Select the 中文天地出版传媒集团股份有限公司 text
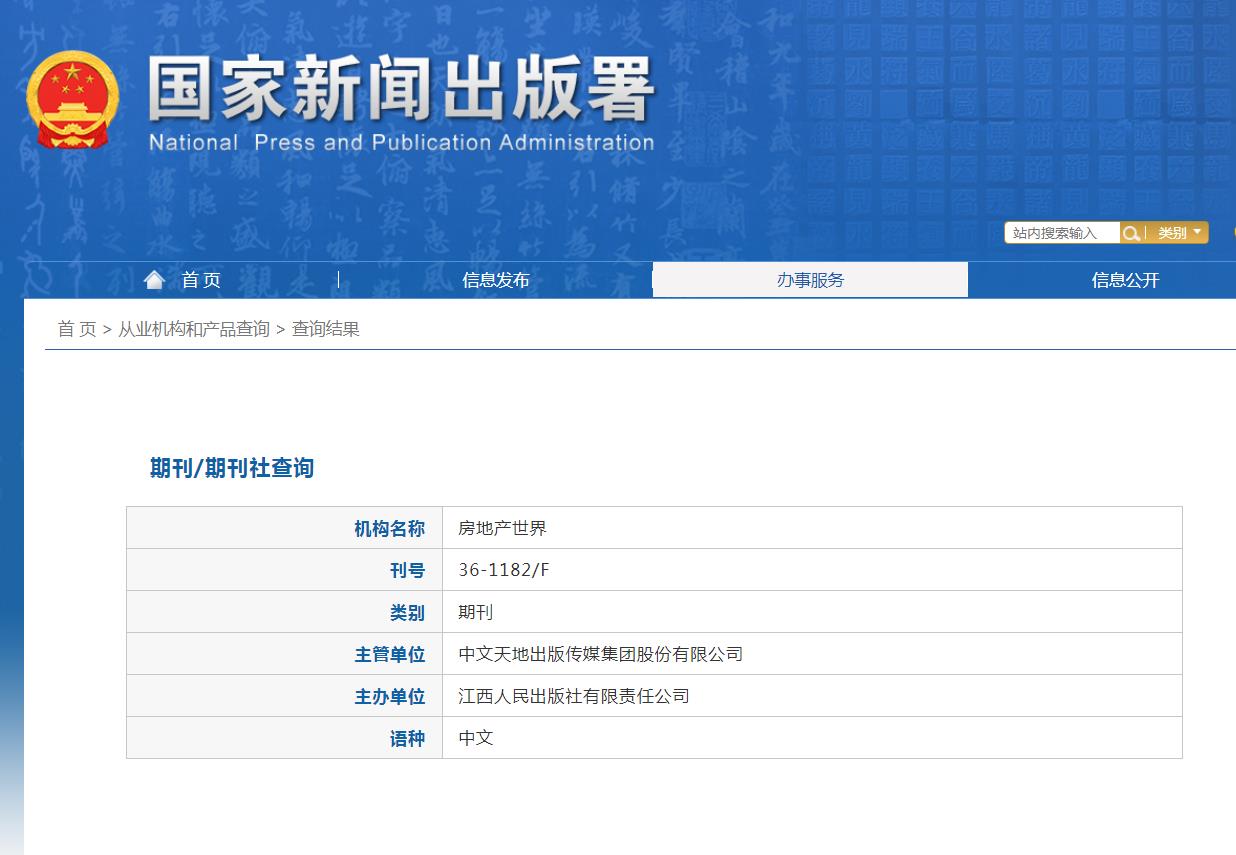This screenshot has width=1236, height=855. pos(600,654)
